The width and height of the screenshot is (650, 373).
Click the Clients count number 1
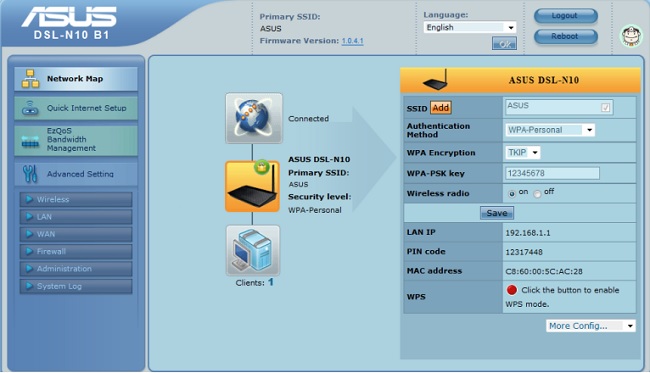click(x=271, y=283)
